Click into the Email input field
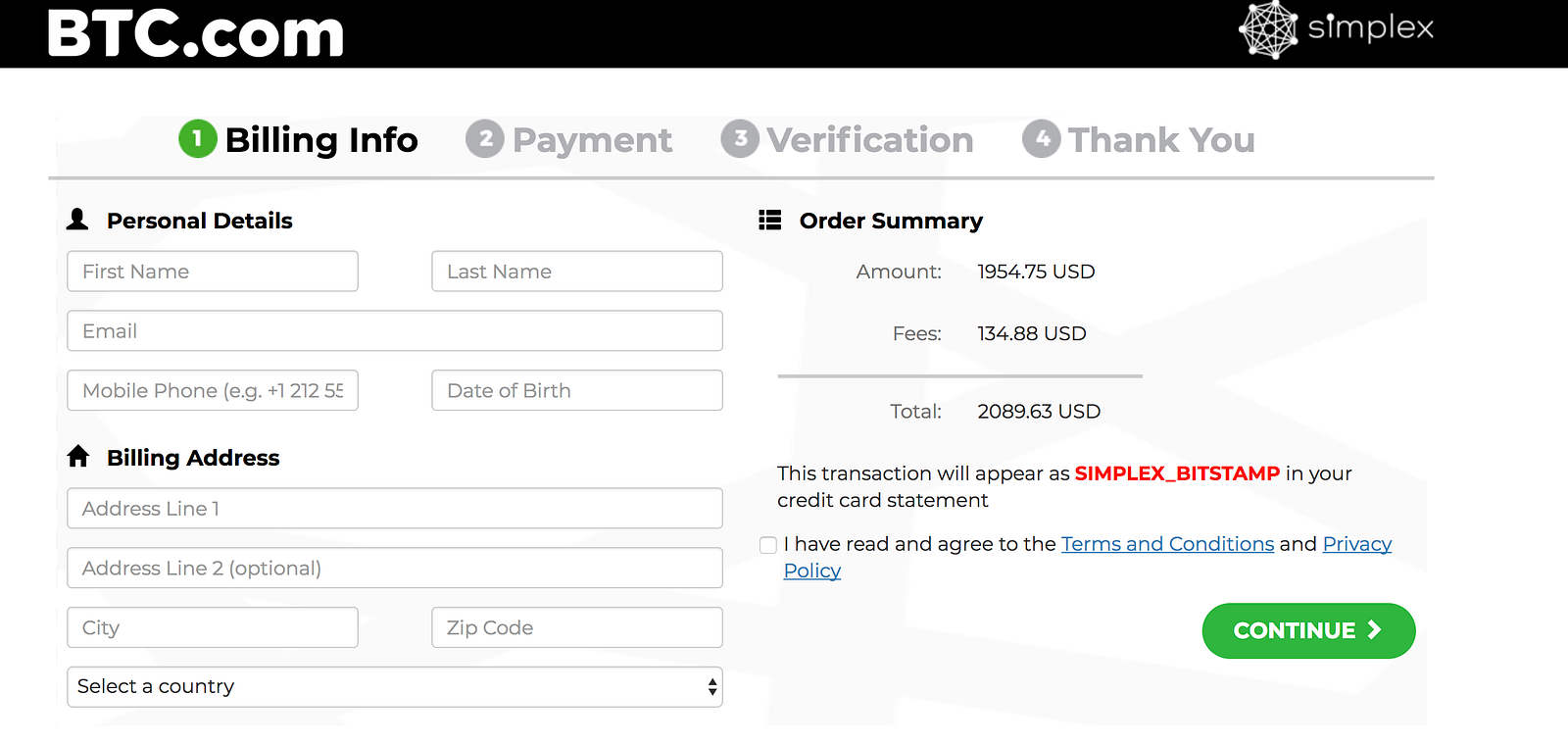 (394, 331)
